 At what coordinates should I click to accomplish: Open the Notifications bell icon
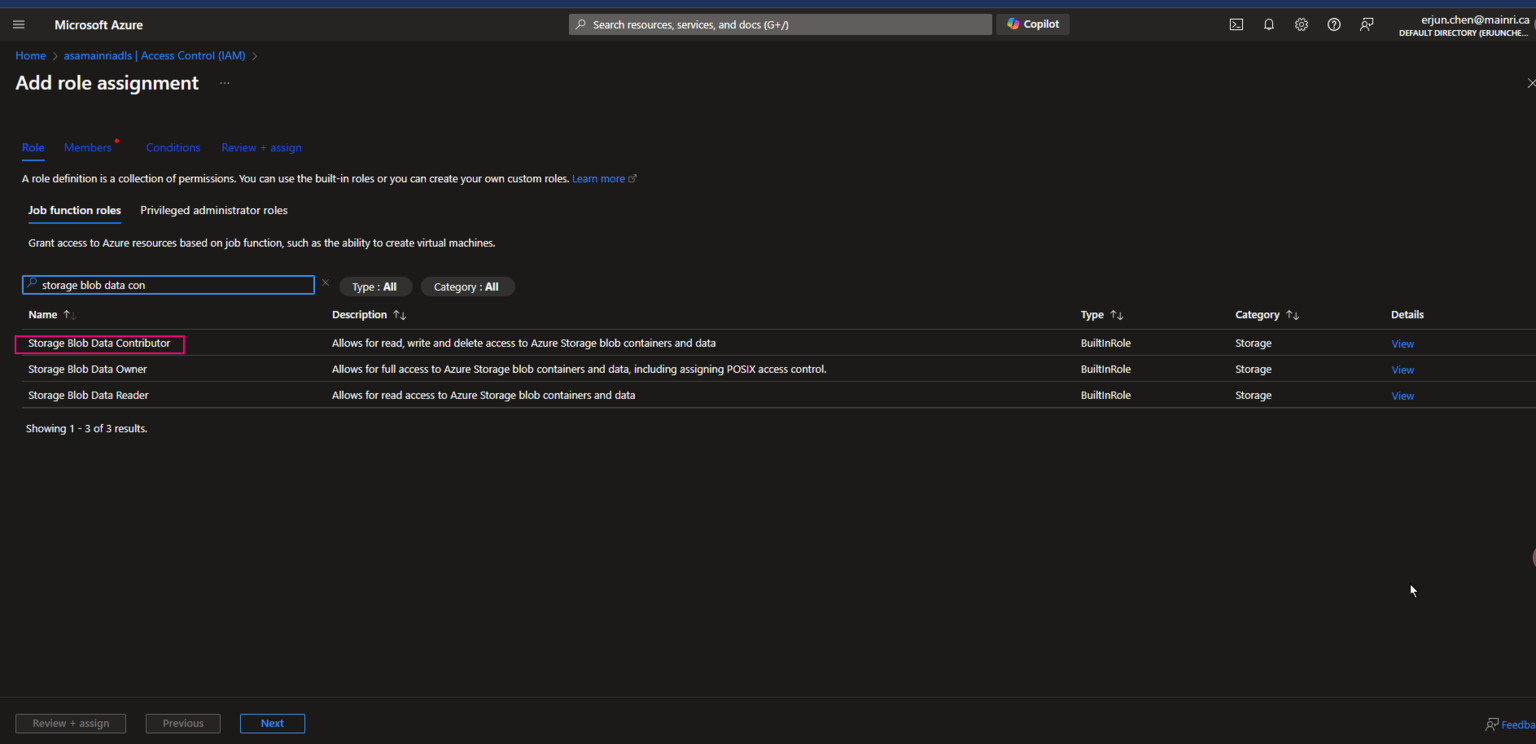coord(1268,24)
